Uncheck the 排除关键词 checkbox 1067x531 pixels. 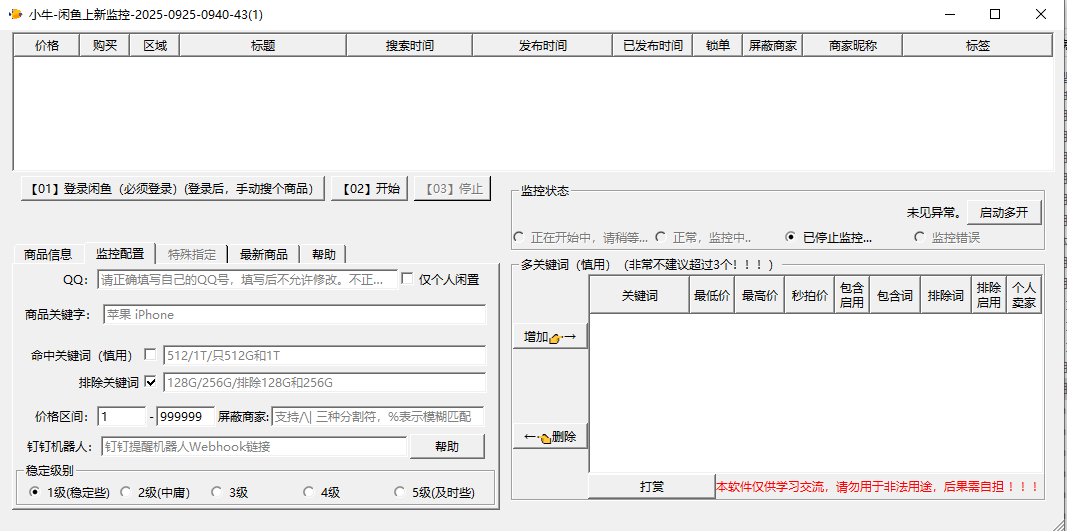click(x=150, y=382)
